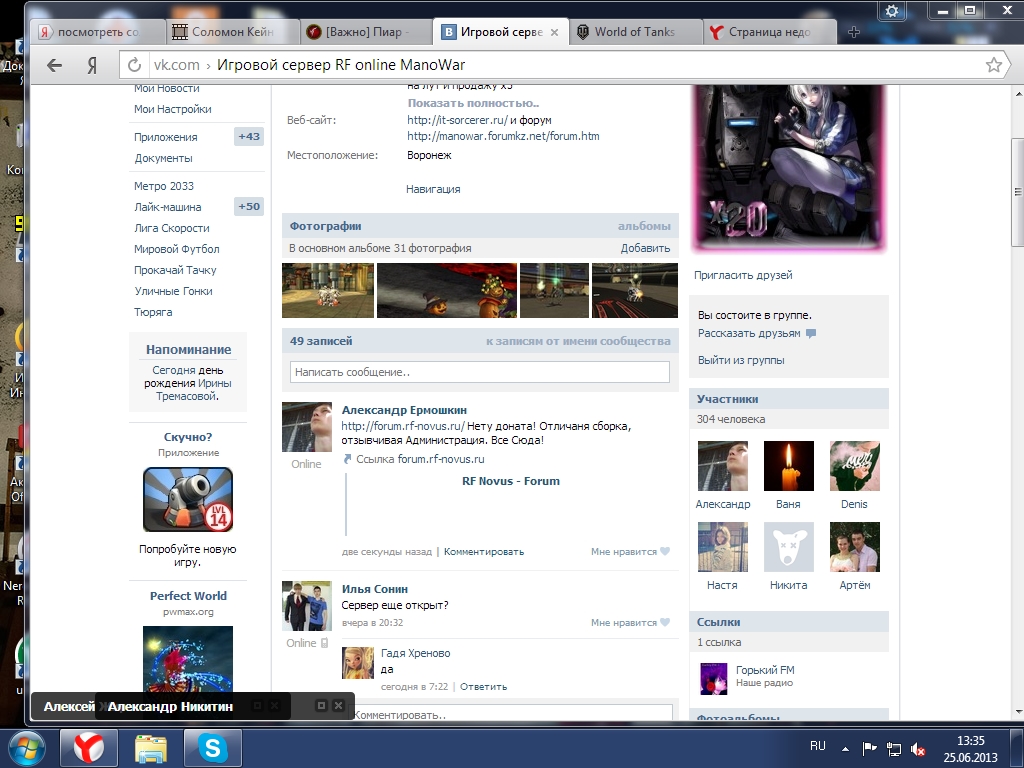The width and height of the screenshot is (1024, 768).
Task: Switch input language via RU indicator
Action: click(x=818, y=746)
